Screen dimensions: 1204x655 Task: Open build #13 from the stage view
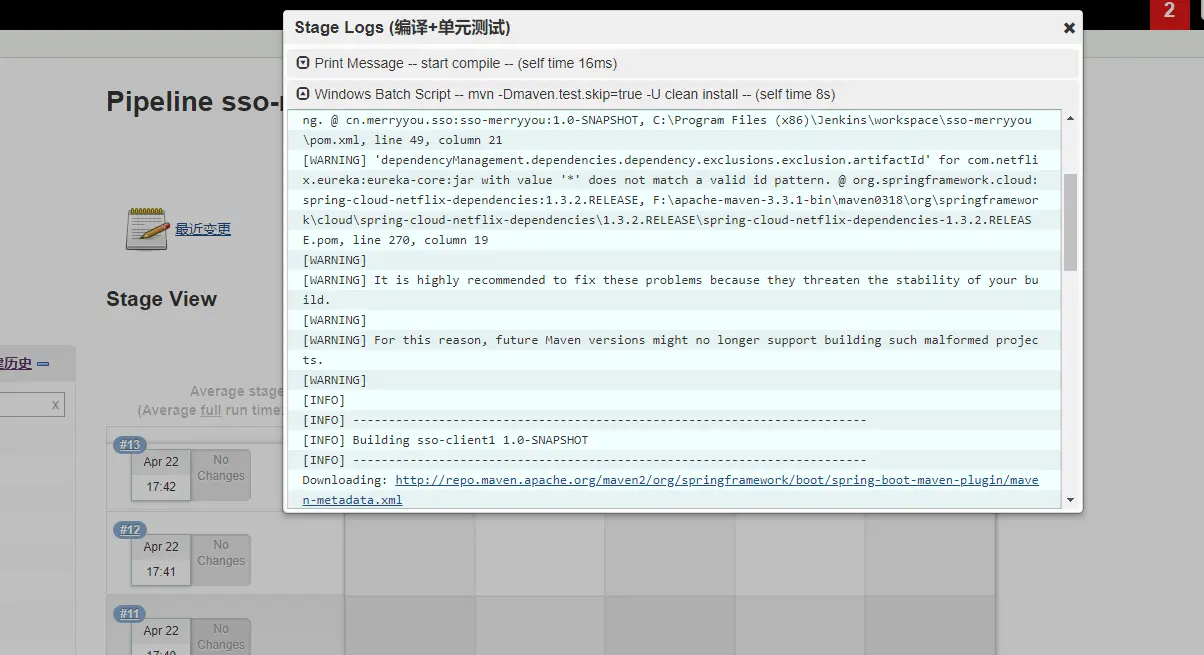(x=130, y=444)
